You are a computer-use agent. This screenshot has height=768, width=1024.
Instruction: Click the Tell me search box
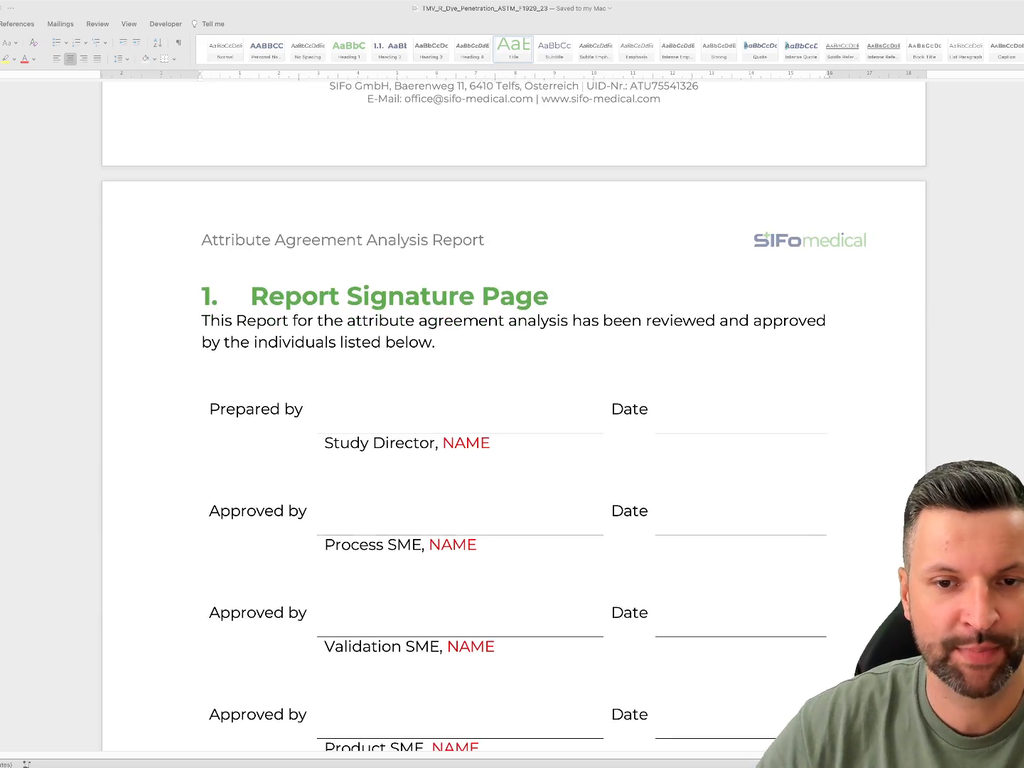pyautogui.click(x=213, y=24)
